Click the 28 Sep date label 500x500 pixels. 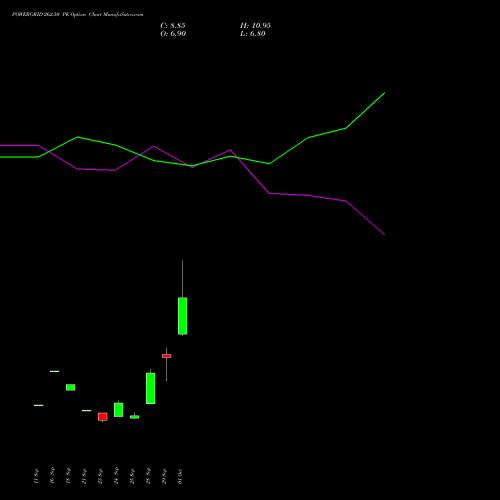click(x=148, y=476)
